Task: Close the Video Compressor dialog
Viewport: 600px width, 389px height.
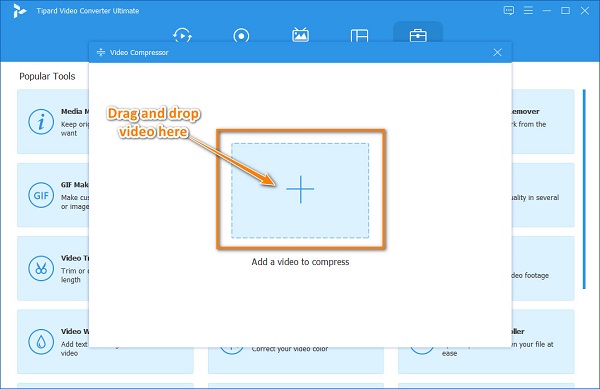Action: (x=497, y=52)
